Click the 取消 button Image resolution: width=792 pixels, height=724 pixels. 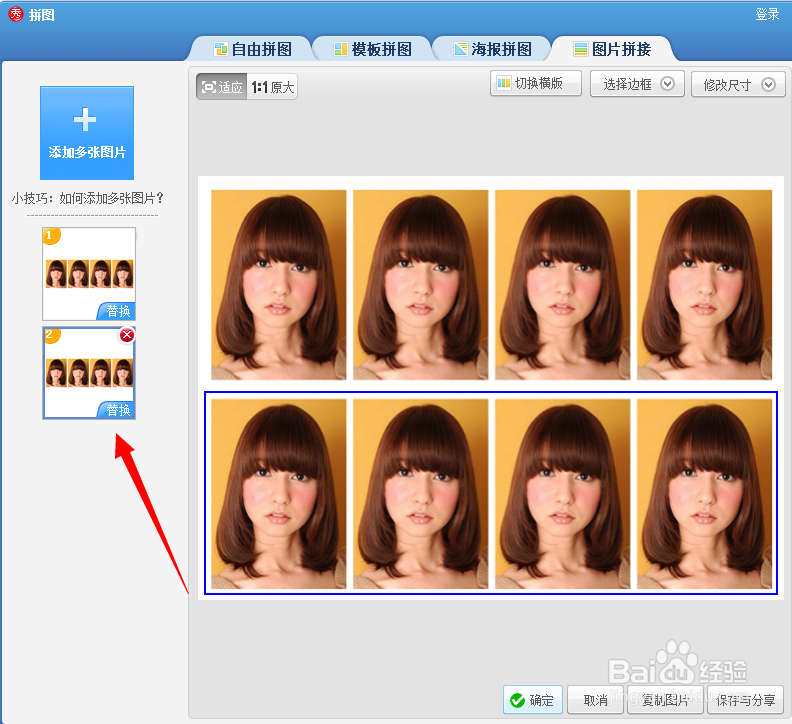pyautogui.click(x=596, y=700)
